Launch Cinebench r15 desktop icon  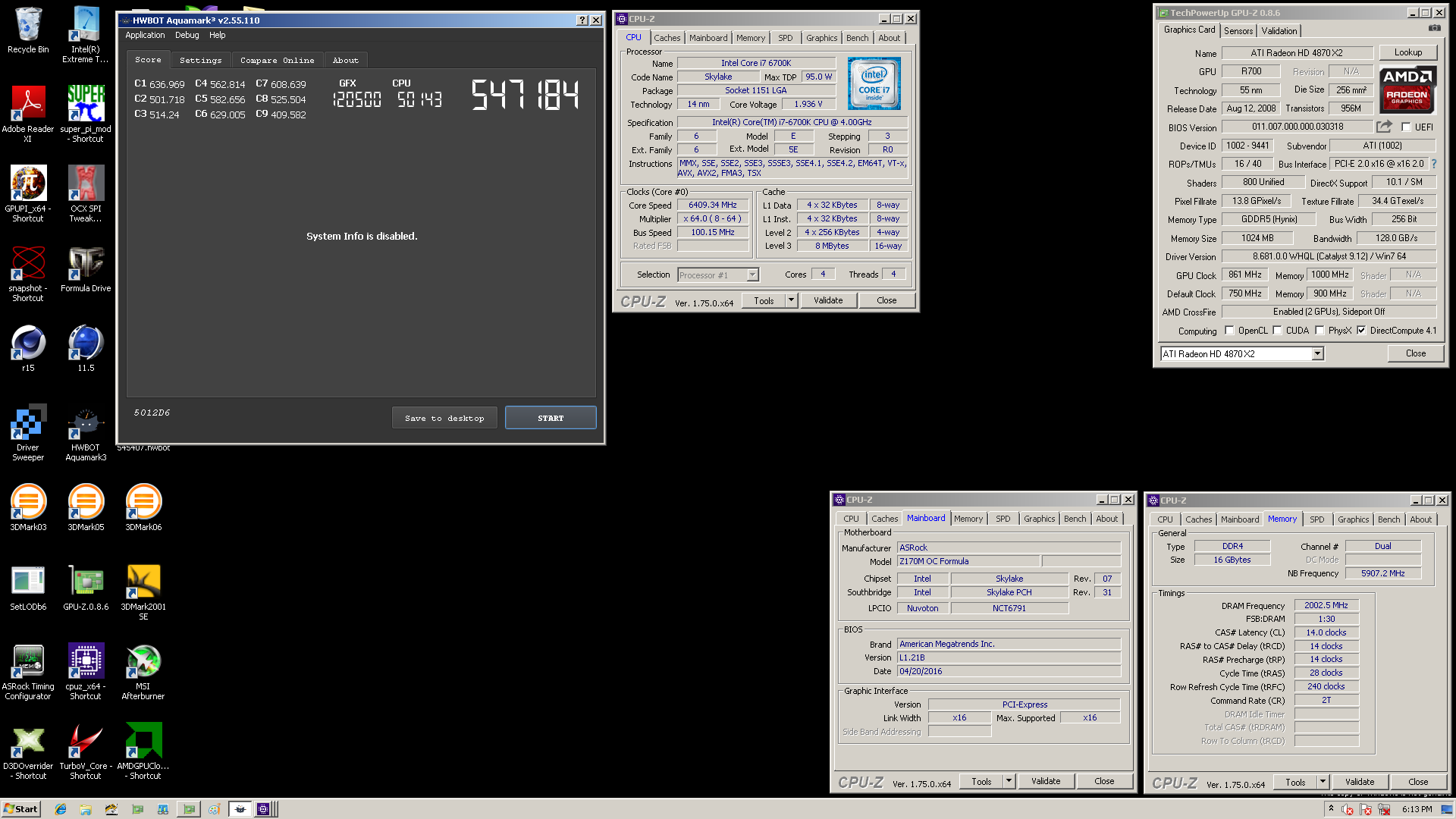coord(28,349)
